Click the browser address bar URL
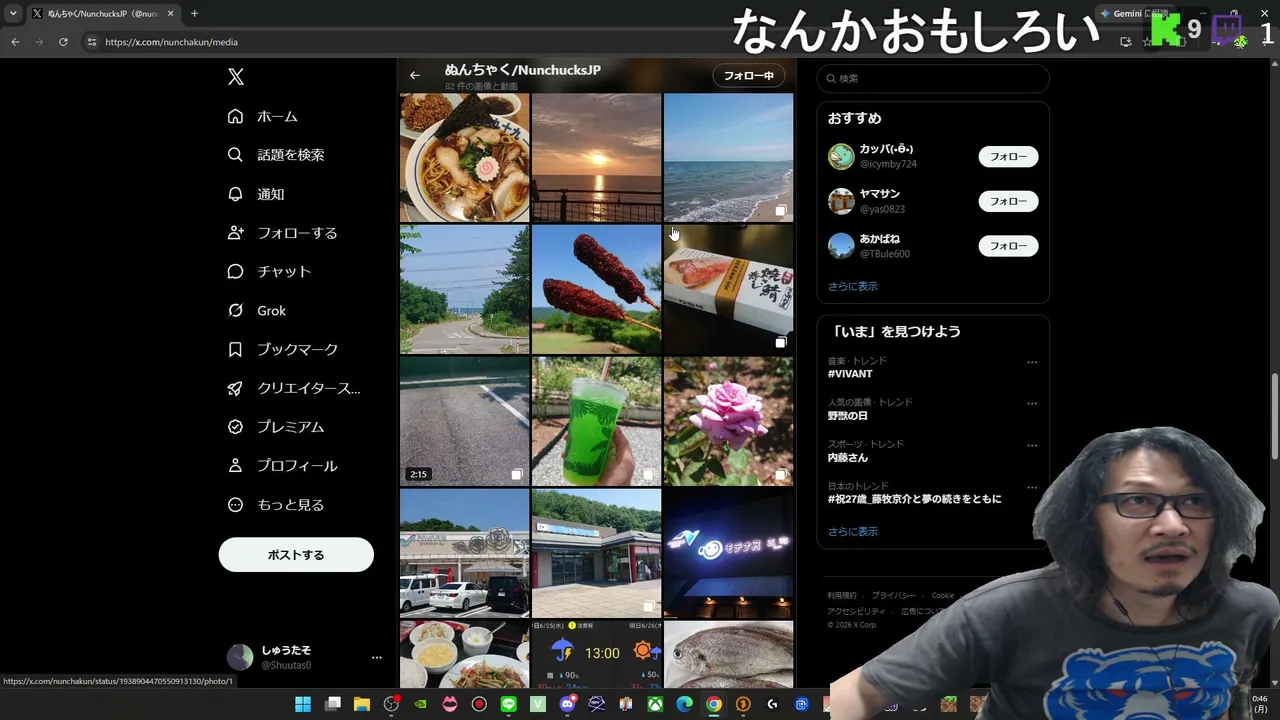The height and width of the screenshot is (720, 1280). click(171, 42)
